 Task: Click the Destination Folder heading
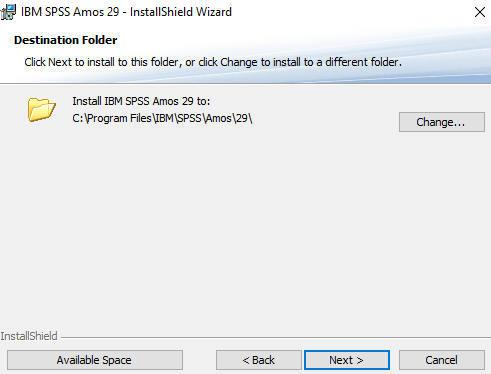pyautogui.click(x=66, y=40)
